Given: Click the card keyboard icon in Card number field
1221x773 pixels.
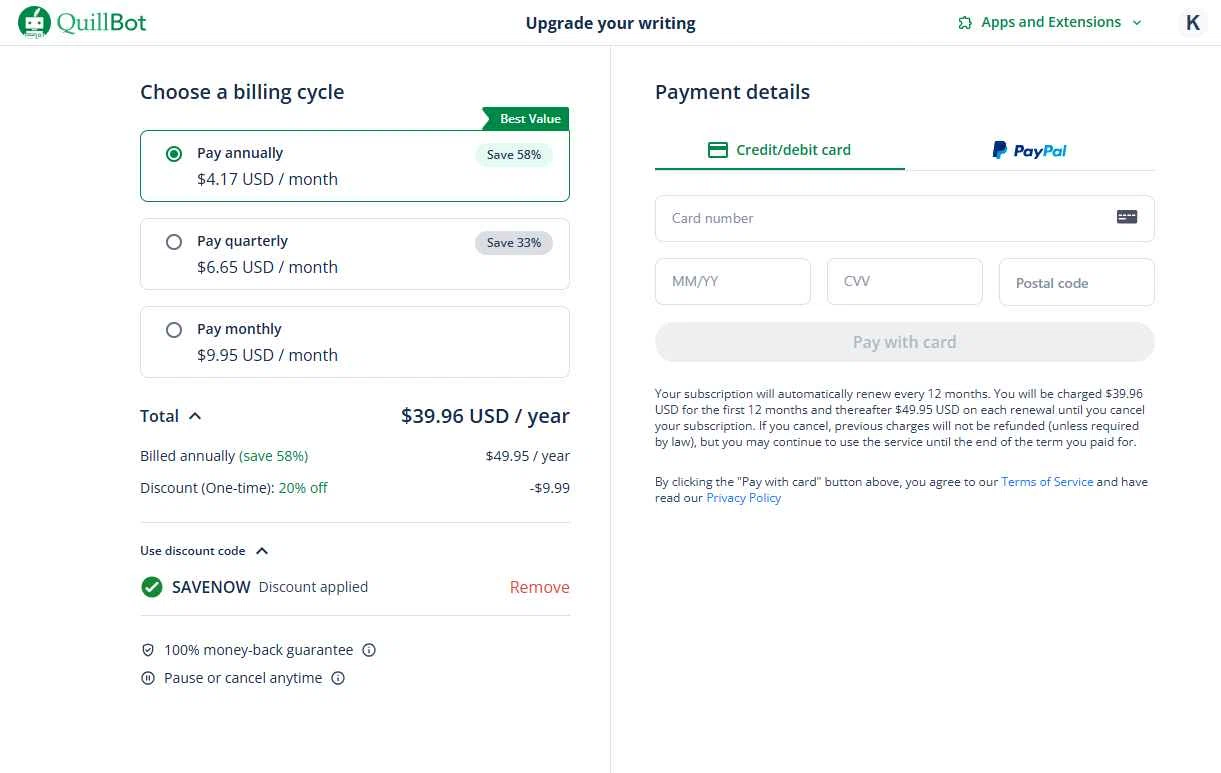Looking at the screenshot, I should (1127, 217).
